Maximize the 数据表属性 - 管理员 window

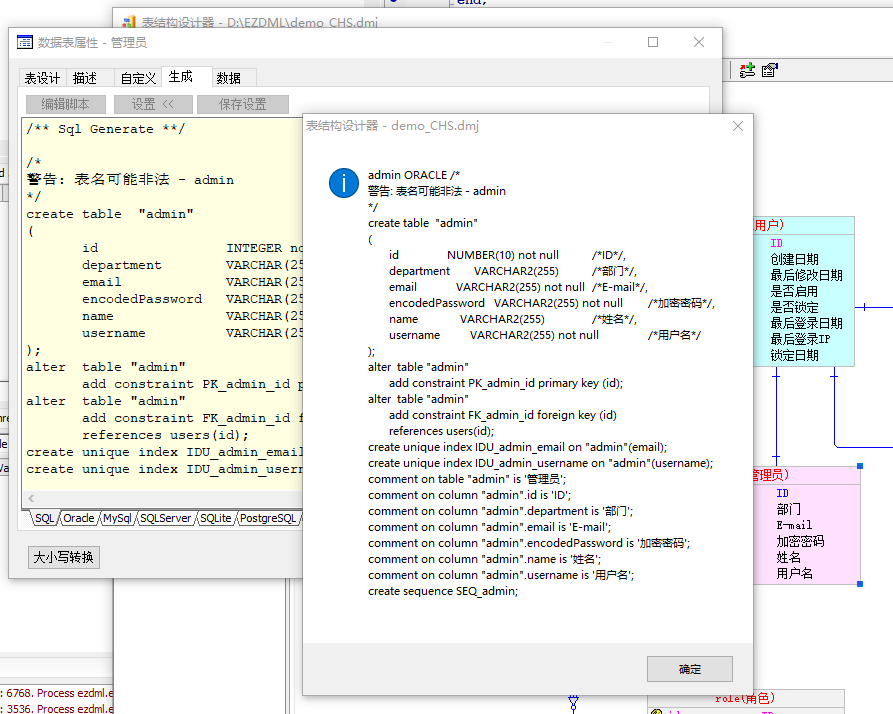(653, 42)
